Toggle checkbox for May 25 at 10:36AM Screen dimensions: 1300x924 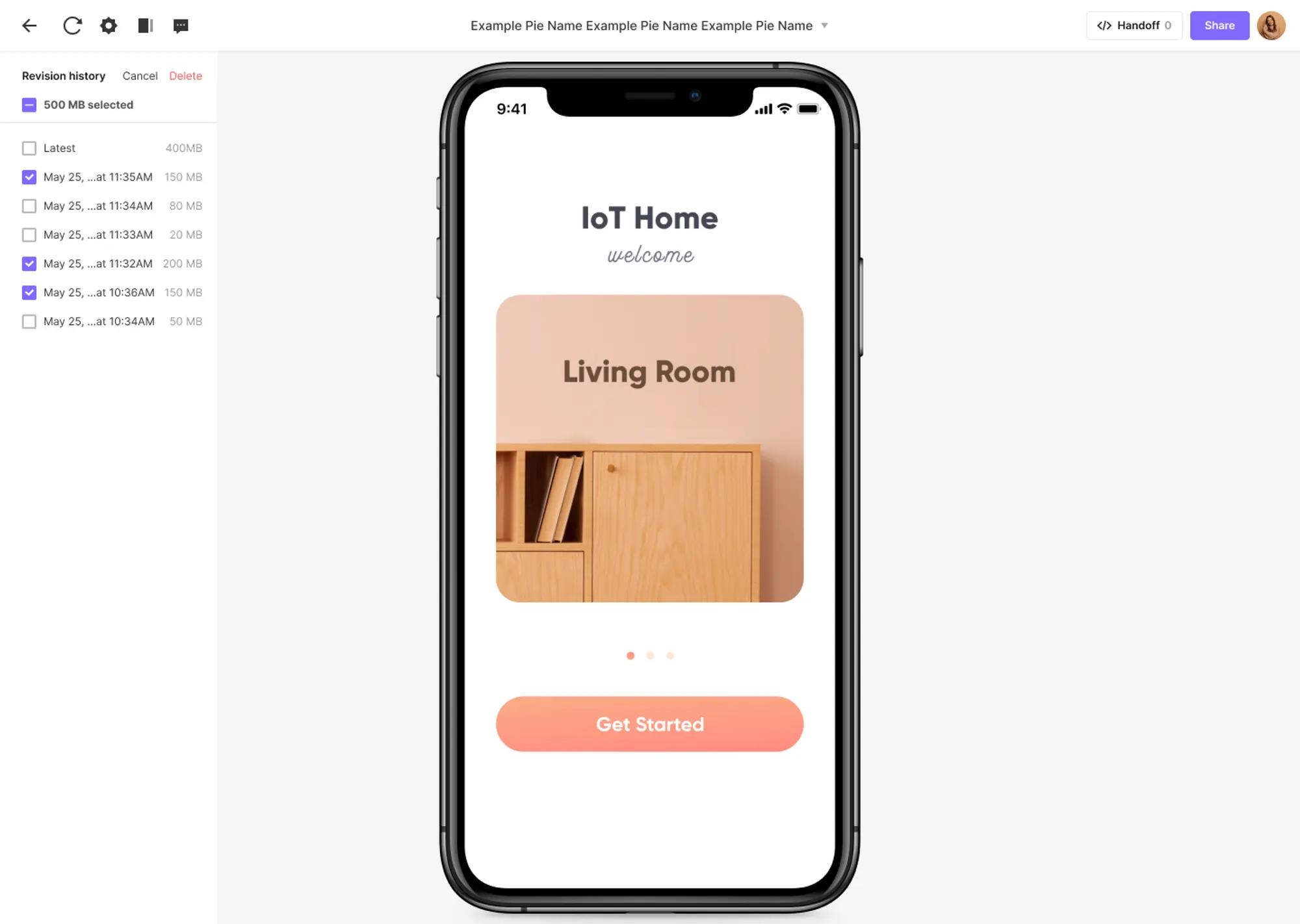coord(29,293)
